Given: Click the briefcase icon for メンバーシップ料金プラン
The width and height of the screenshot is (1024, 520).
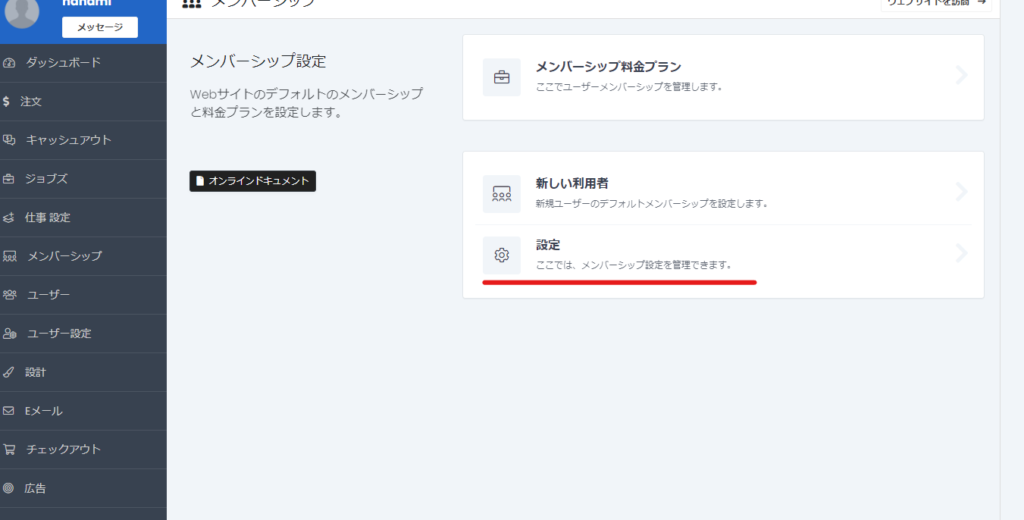Looking at the screenshot, I should (502, 77).
